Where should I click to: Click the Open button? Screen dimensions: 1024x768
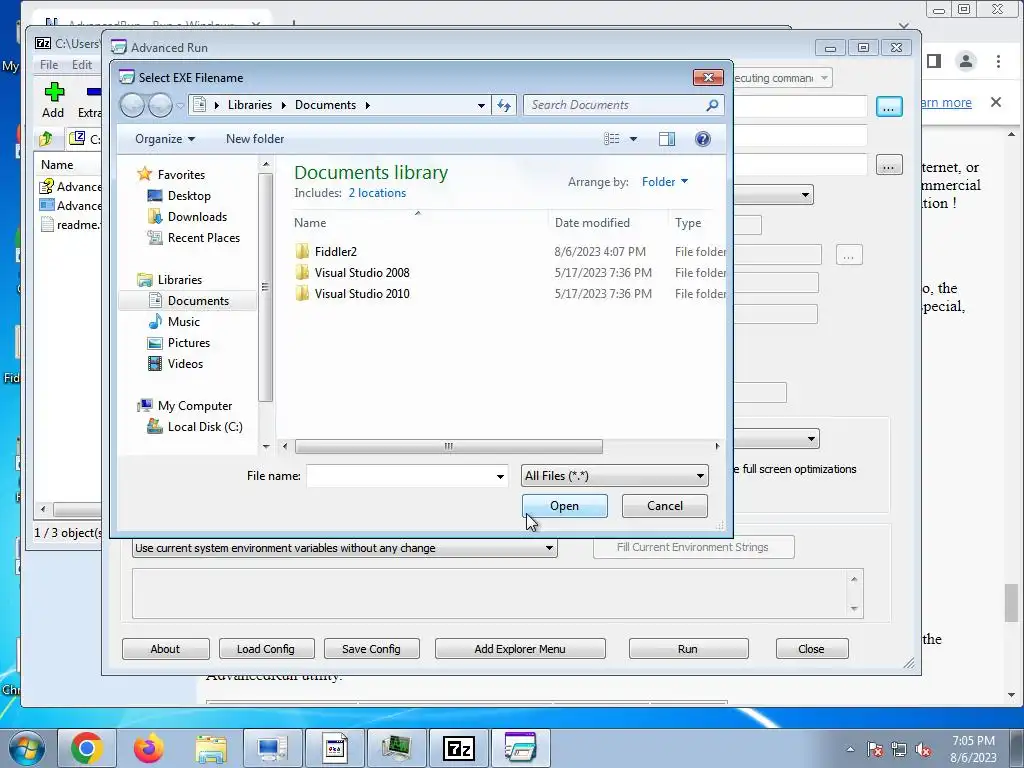[x=564, y=505]
